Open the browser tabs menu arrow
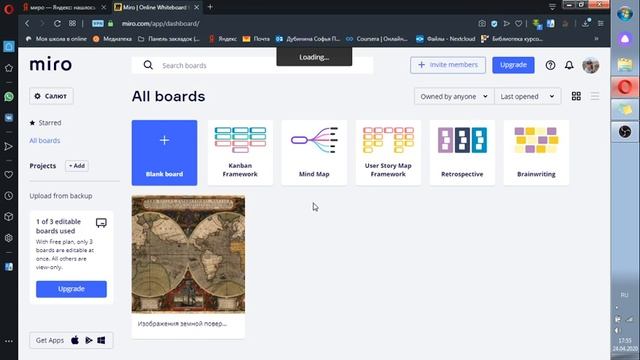Screen dimensions: 640x360 point(552,7)
